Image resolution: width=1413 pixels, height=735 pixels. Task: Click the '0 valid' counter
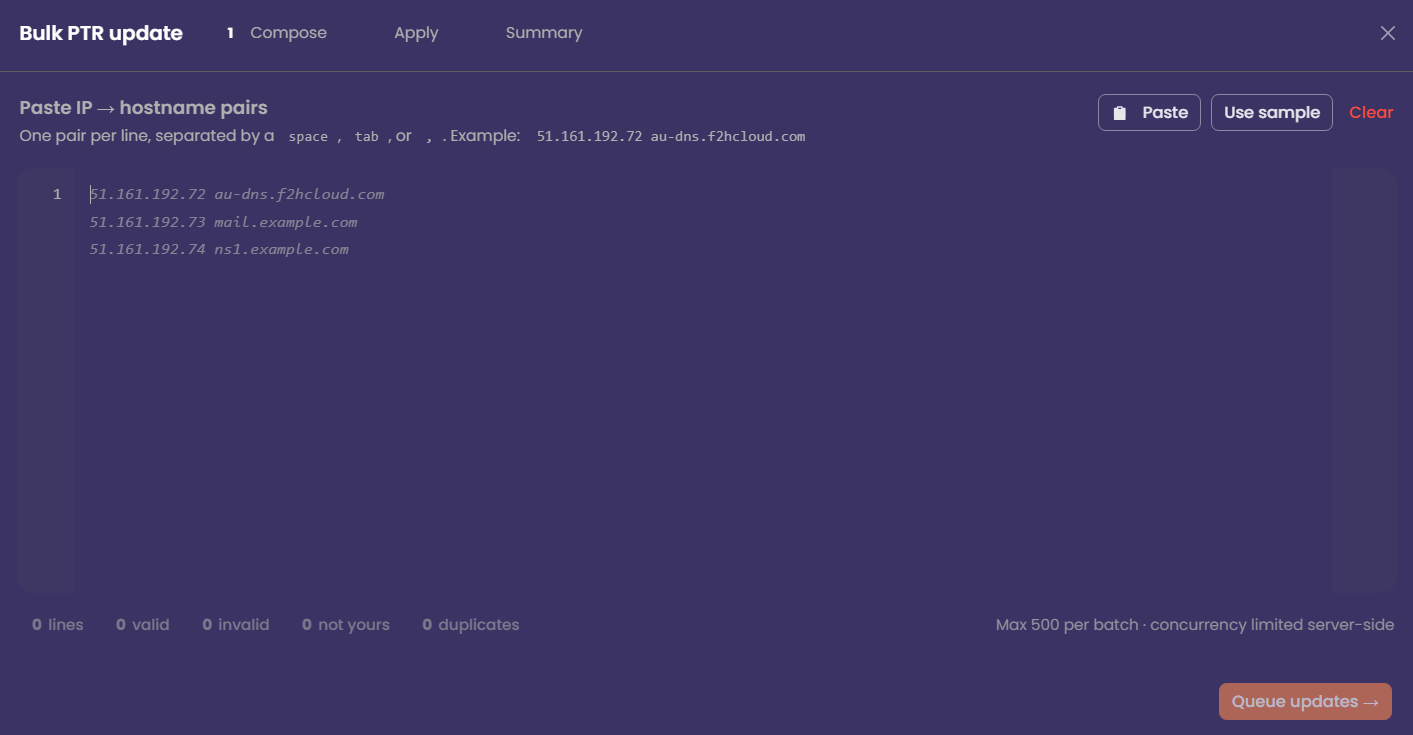pyautogui.click(x=143, y=624)
